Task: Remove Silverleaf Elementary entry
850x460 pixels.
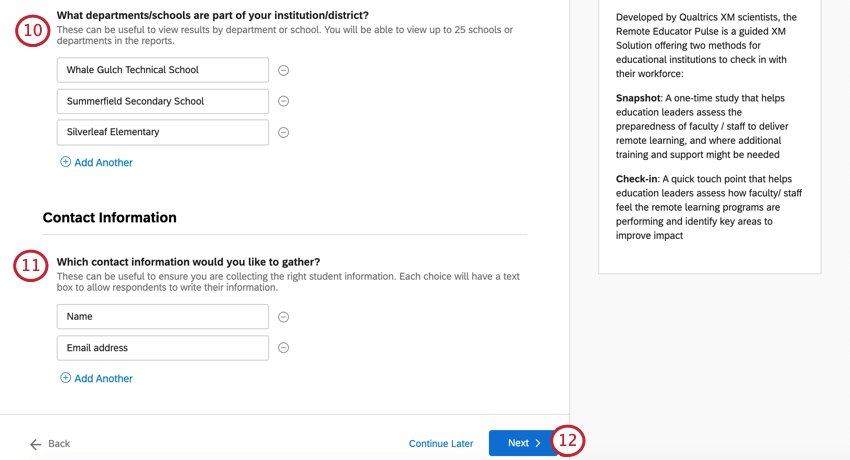Action: pyautogui.click(x=283, y=132)
